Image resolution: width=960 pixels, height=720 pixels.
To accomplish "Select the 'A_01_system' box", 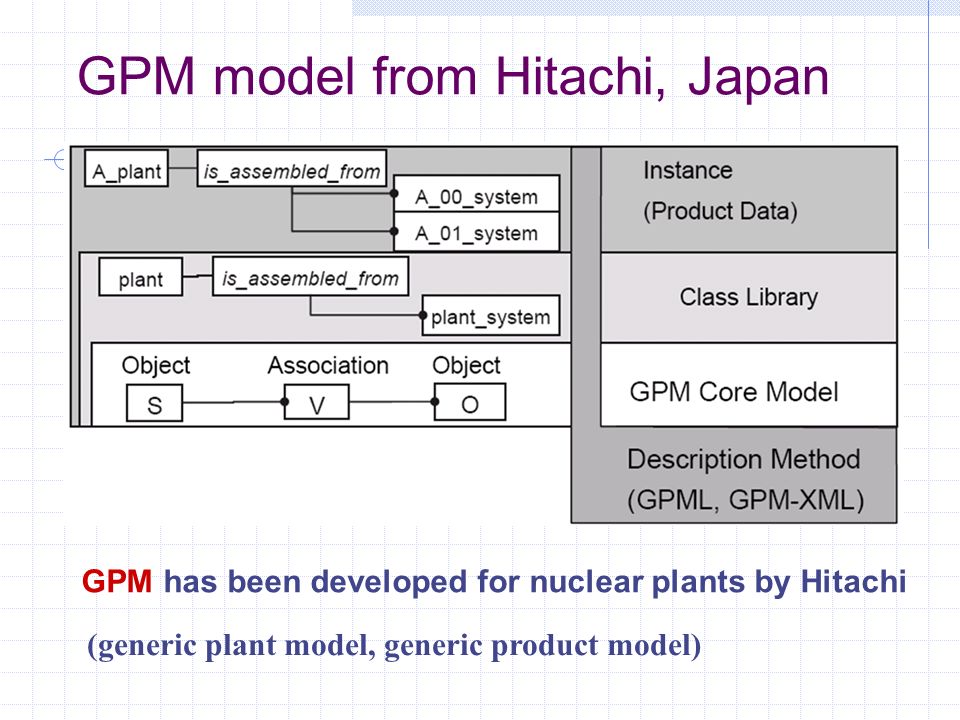I will pyautogui.click(x=476, y=231).
